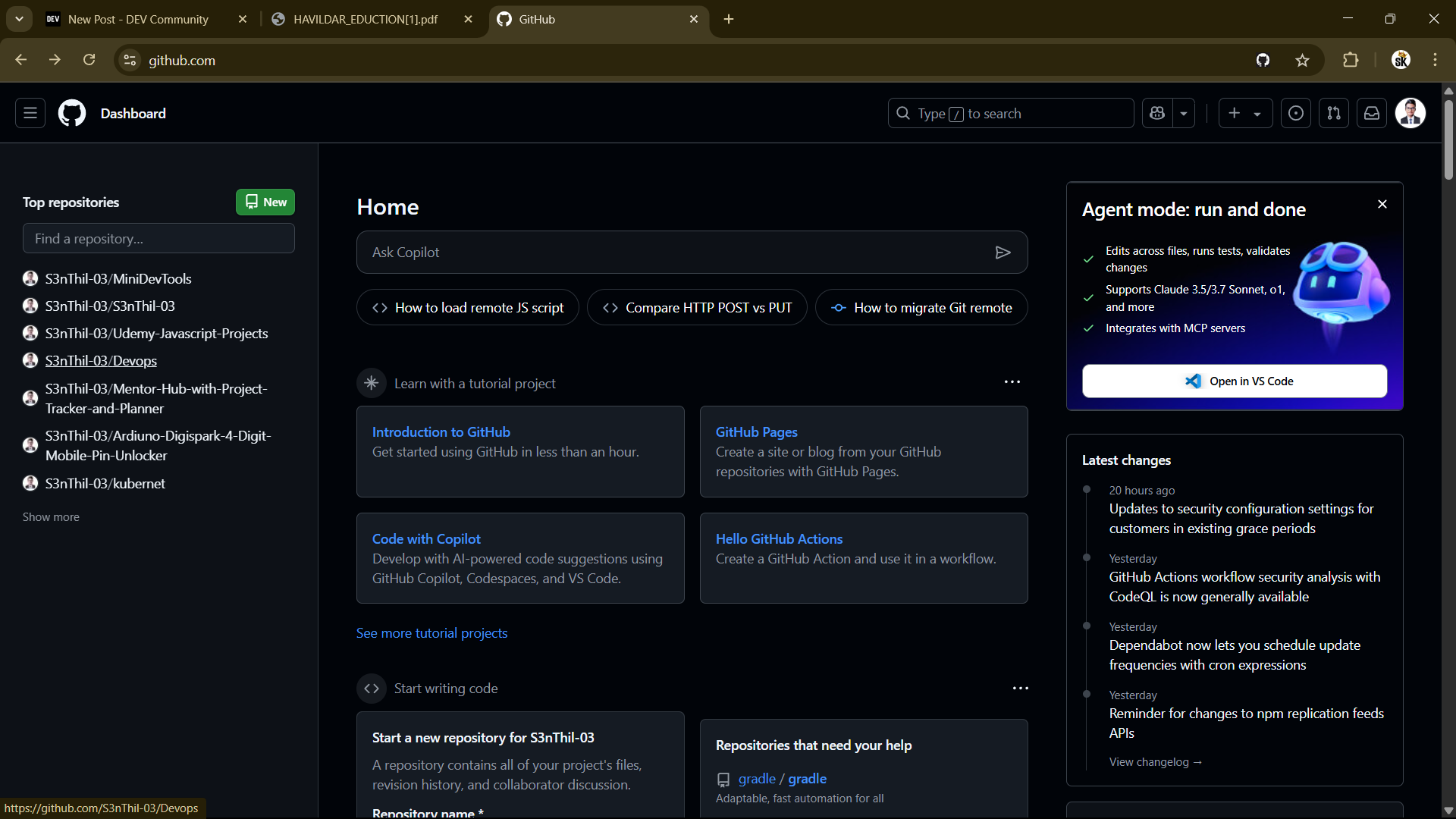The image size is (1456, 819).
Task: Click GitHub app icon in address bar
Action: 1263,60
